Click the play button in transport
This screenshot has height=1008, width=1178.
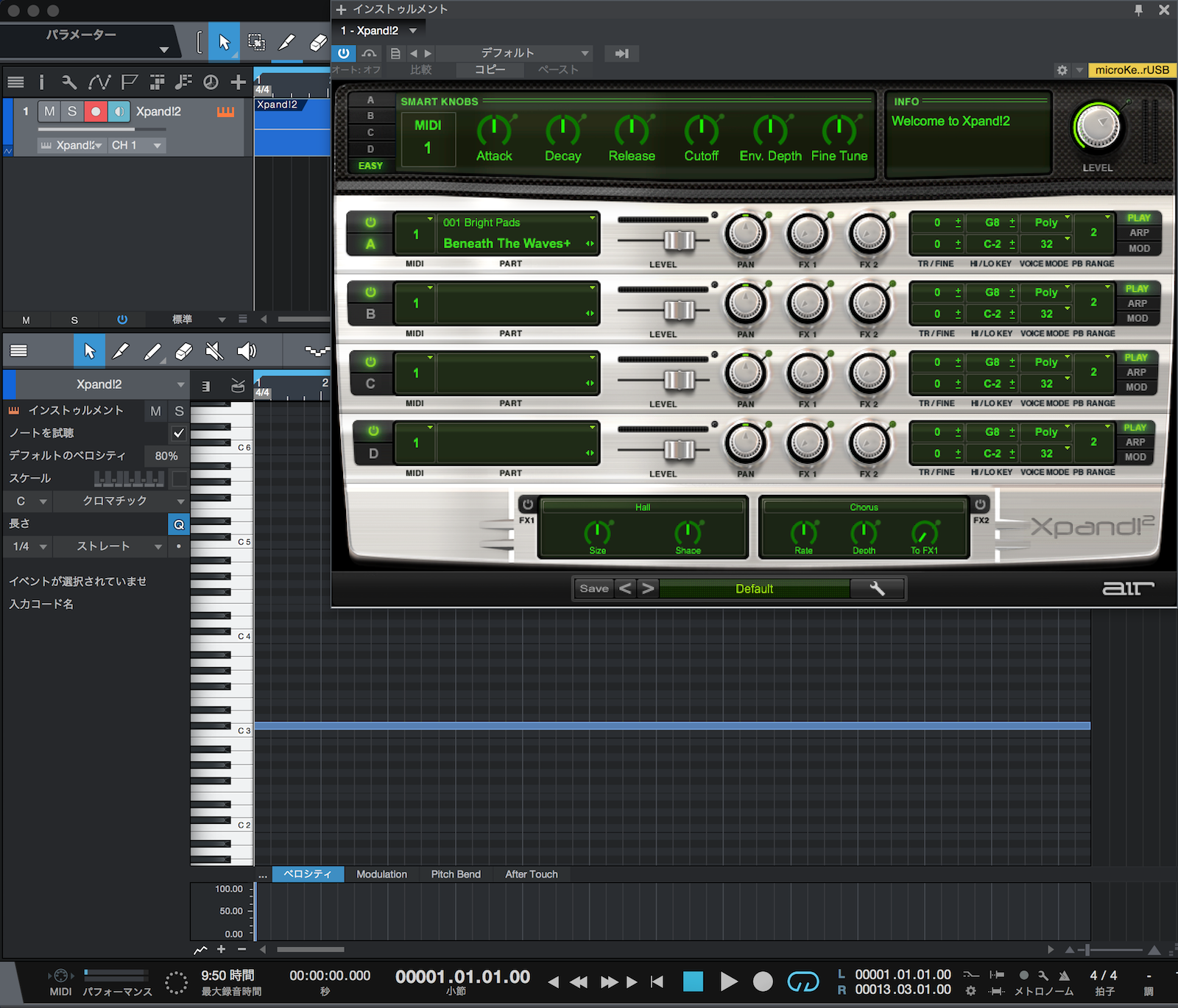728,981
